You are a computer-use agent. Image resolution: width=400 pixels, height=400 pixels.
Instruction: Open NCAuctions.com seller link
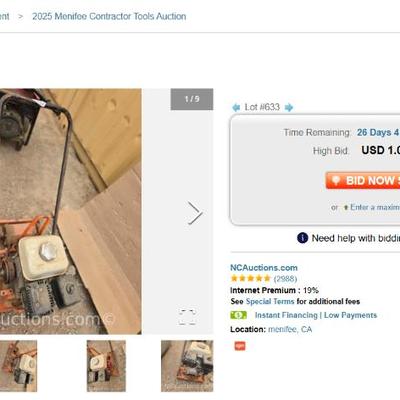click(264, 268)
